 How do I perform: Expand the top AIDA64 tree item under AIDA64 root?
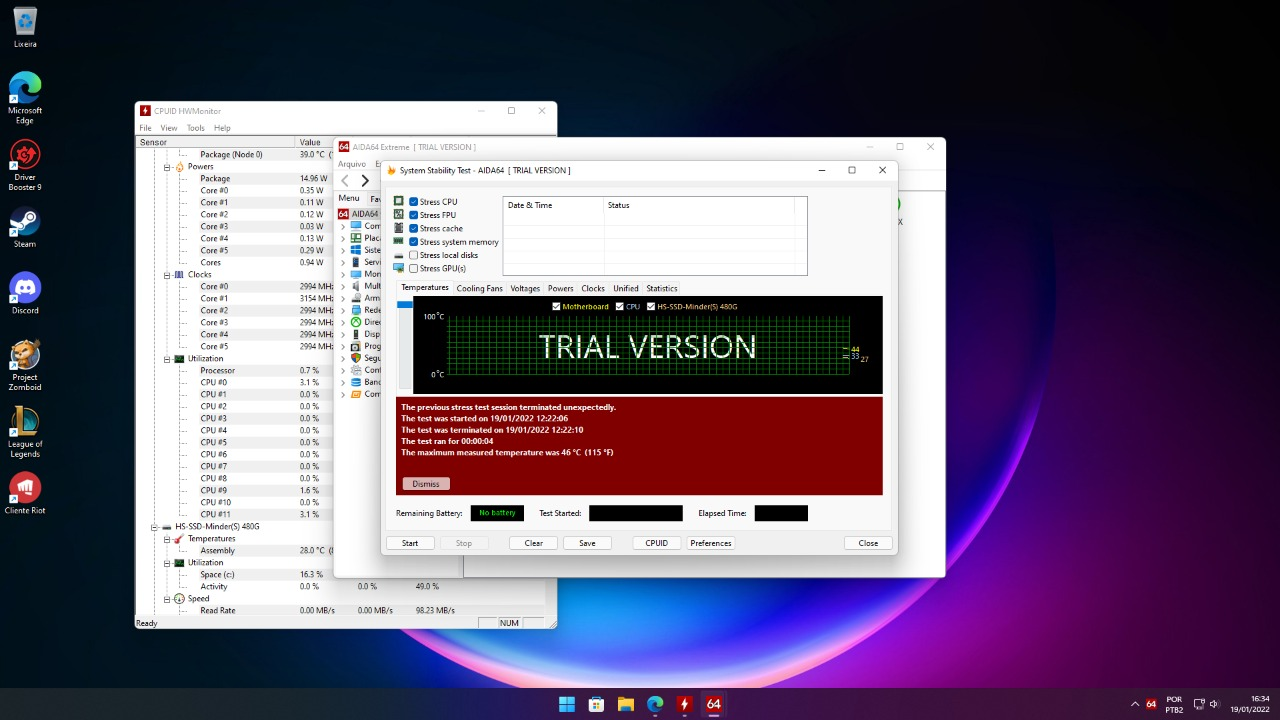coord(343,226)
